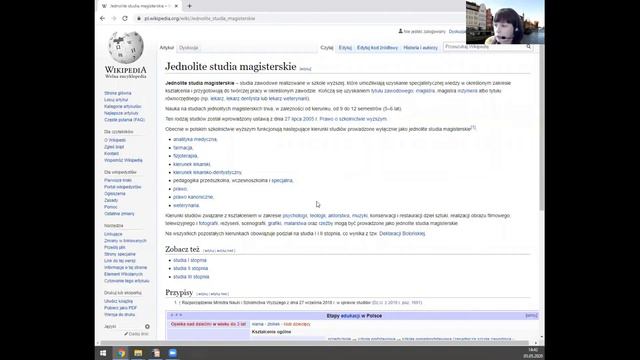Open Strony specjalne link
The image size is (640, 360).
pyautogui.click(x=120, y=254)
